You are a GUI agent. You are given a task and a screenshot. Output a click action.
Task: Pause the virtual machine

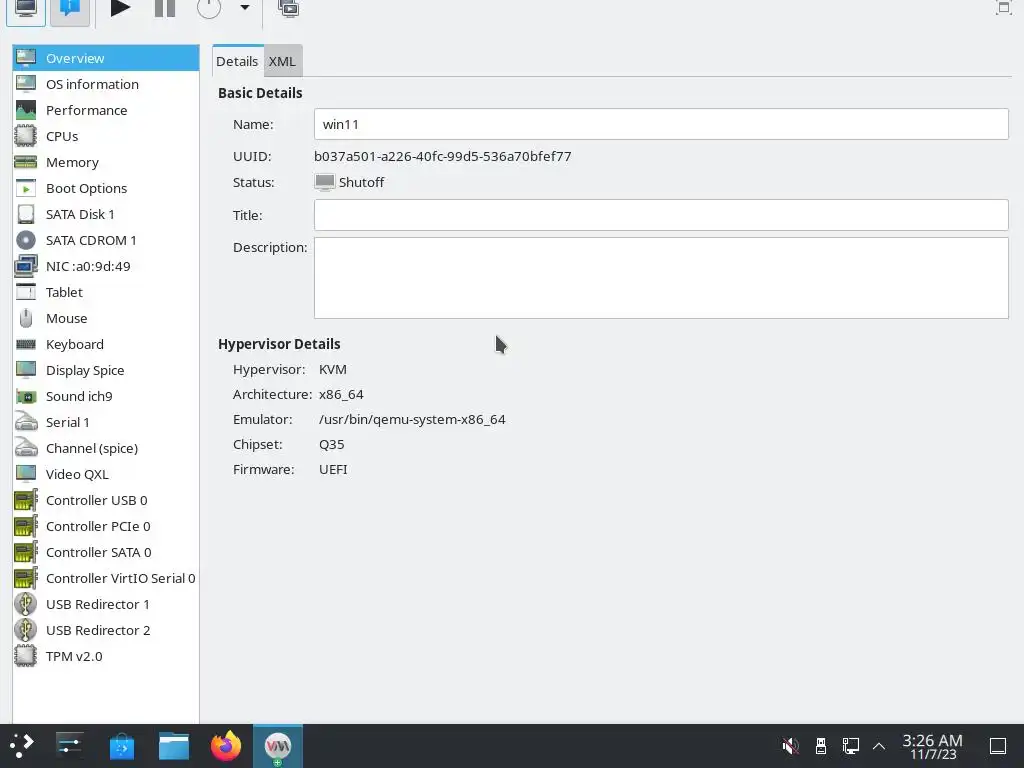[165, 8]
